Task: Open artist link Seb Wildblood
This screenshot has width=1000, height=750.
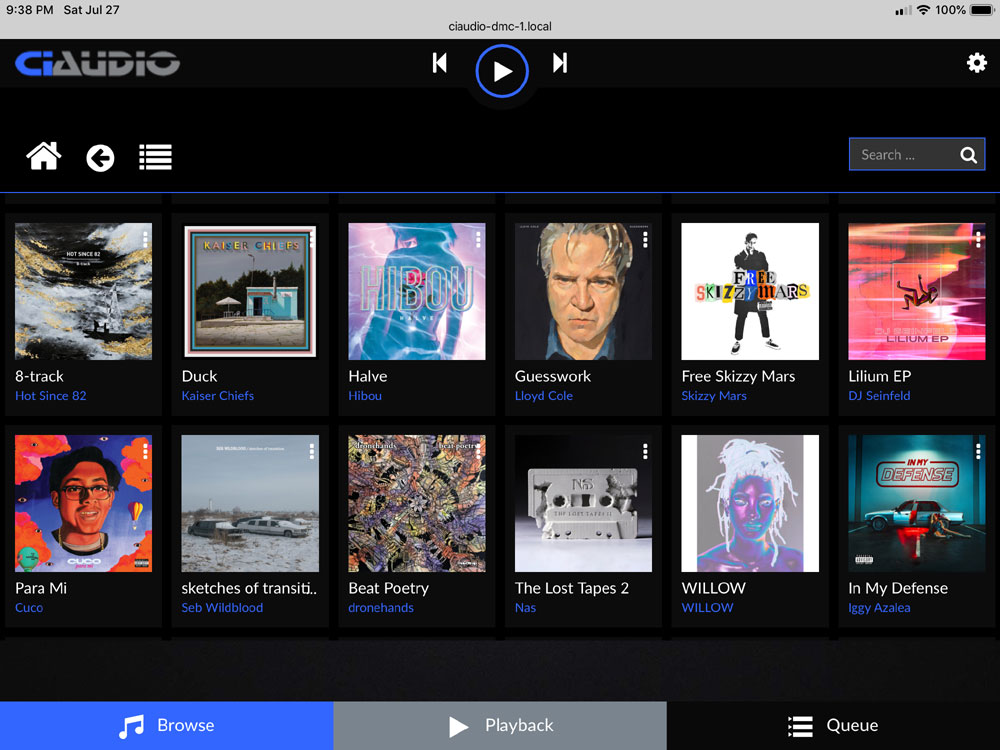Action: 222,608
